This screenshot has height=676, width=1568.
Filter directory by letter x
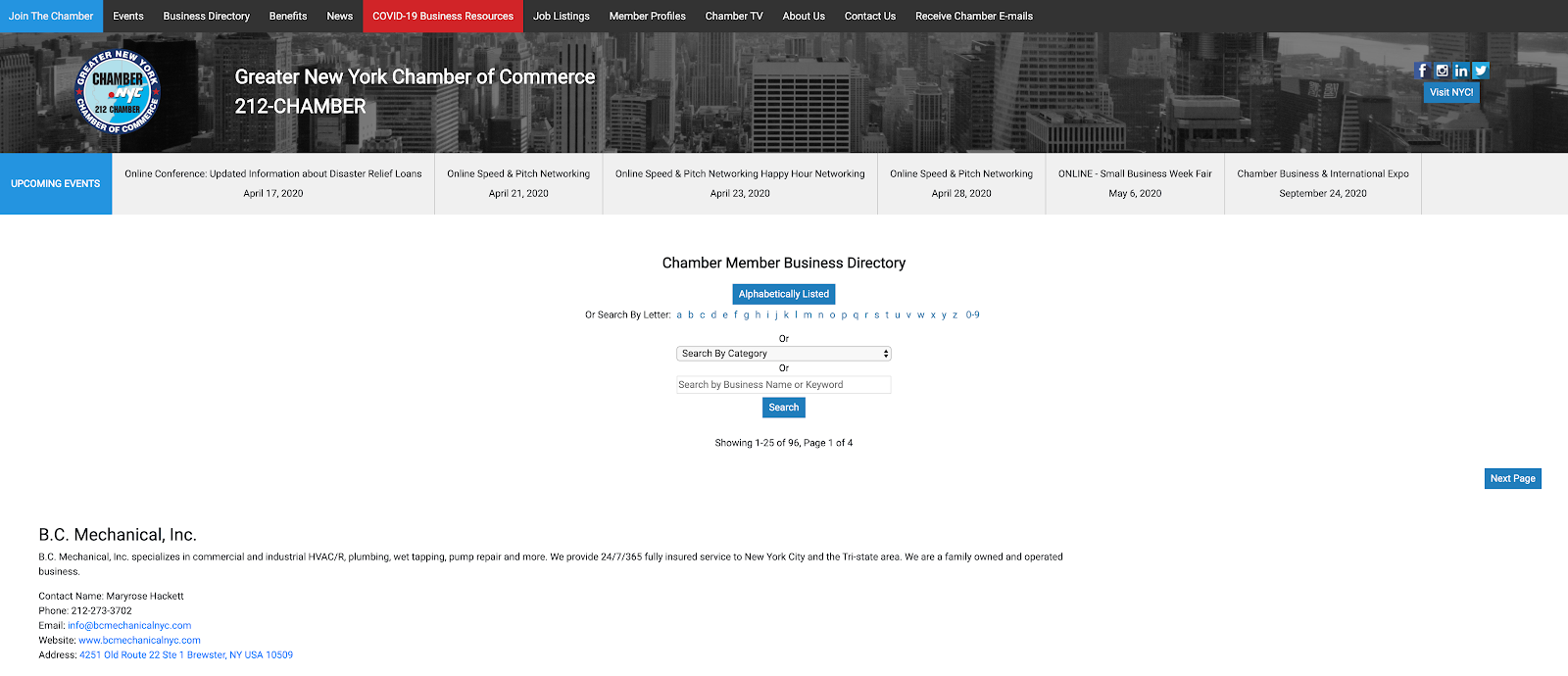[933, 315]
